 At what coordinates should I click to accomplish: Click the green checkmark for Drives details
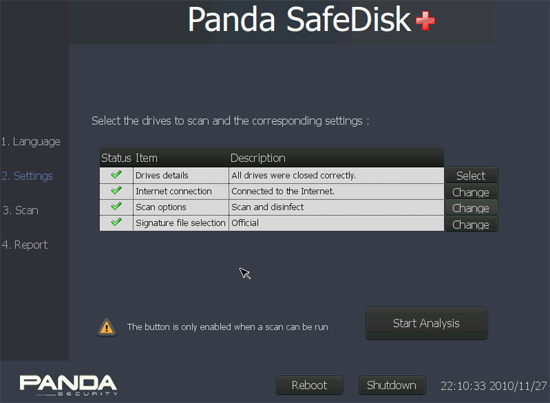click(116, 174)
